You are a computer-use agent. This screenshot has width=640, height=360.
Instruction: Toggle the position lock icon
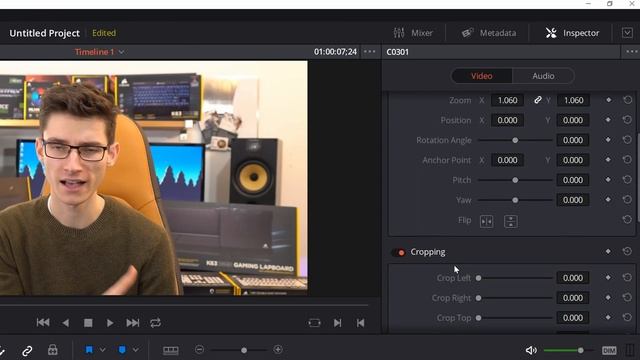(x=53, y=350)
